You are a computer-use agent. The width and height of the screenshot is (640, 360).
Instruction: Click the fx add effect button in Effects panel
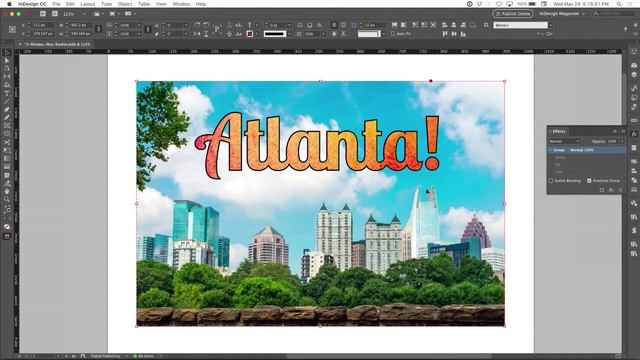(x=611, y=190)
